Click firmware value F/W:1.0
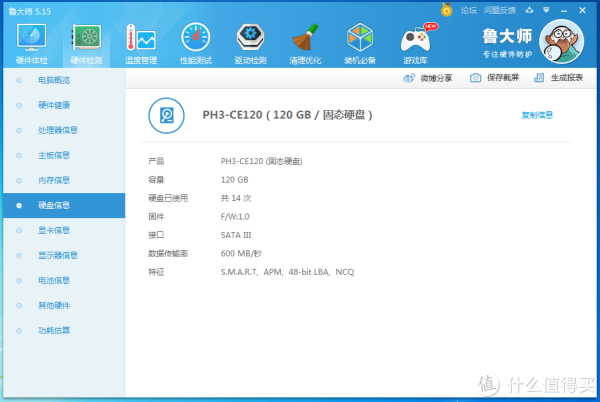Image resolution: width=600 pixels, height=402 pixels. [x=235, y=217]
